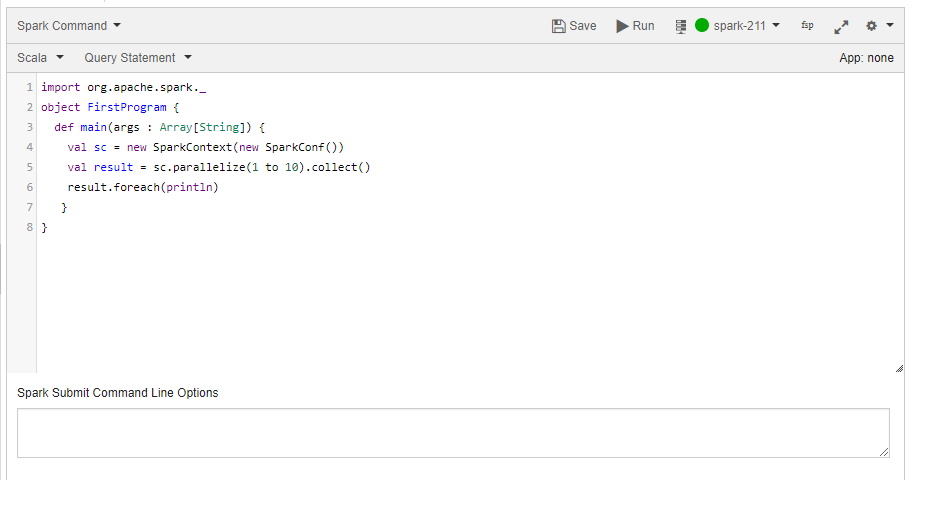Click the code editor resize handle
The height and width of the screenshot is (510, 936).
click(899, 368)
